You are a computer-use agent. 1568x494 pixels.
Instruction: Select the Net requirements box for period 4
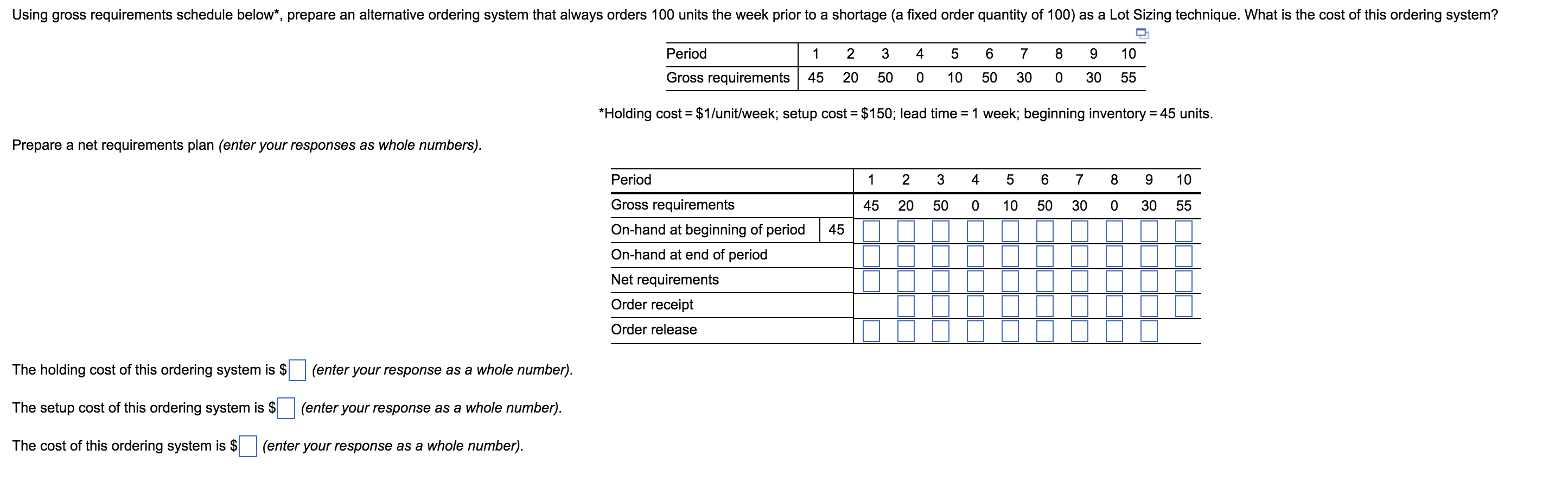click(x=975, y=280)
